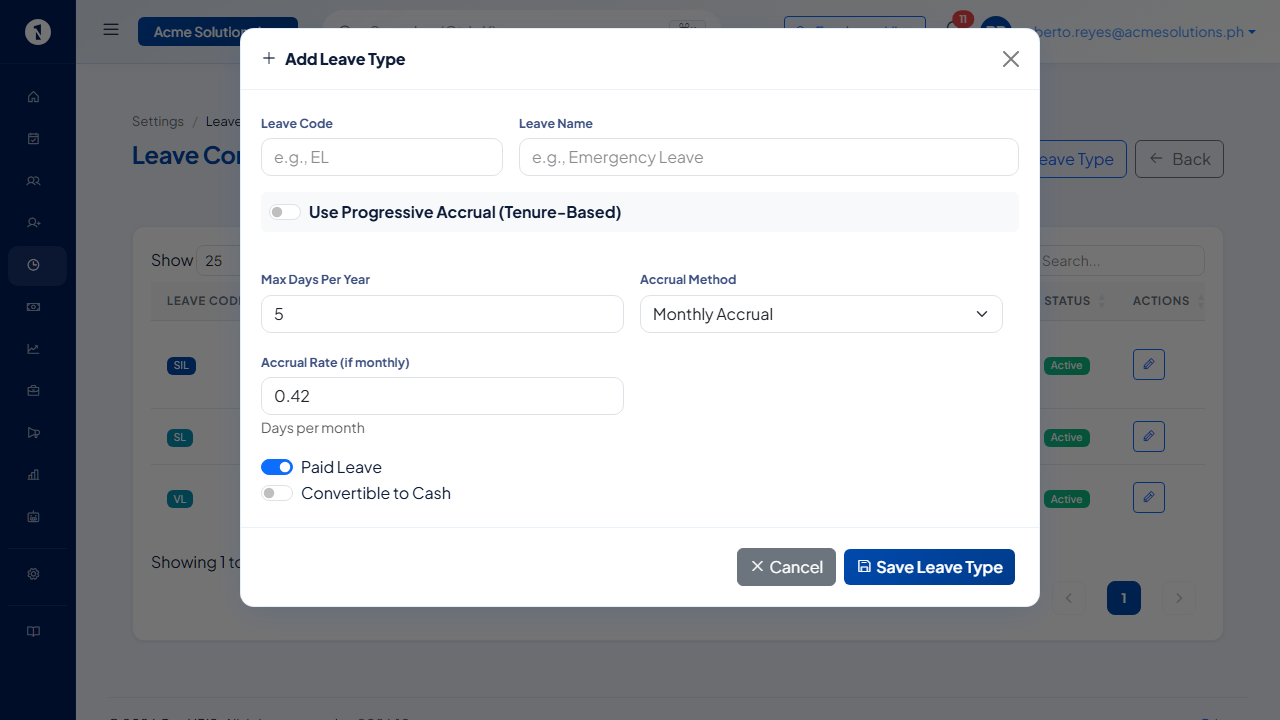Click the table Search box
Screen dimensions: 1280x720
click(1120, 261)
